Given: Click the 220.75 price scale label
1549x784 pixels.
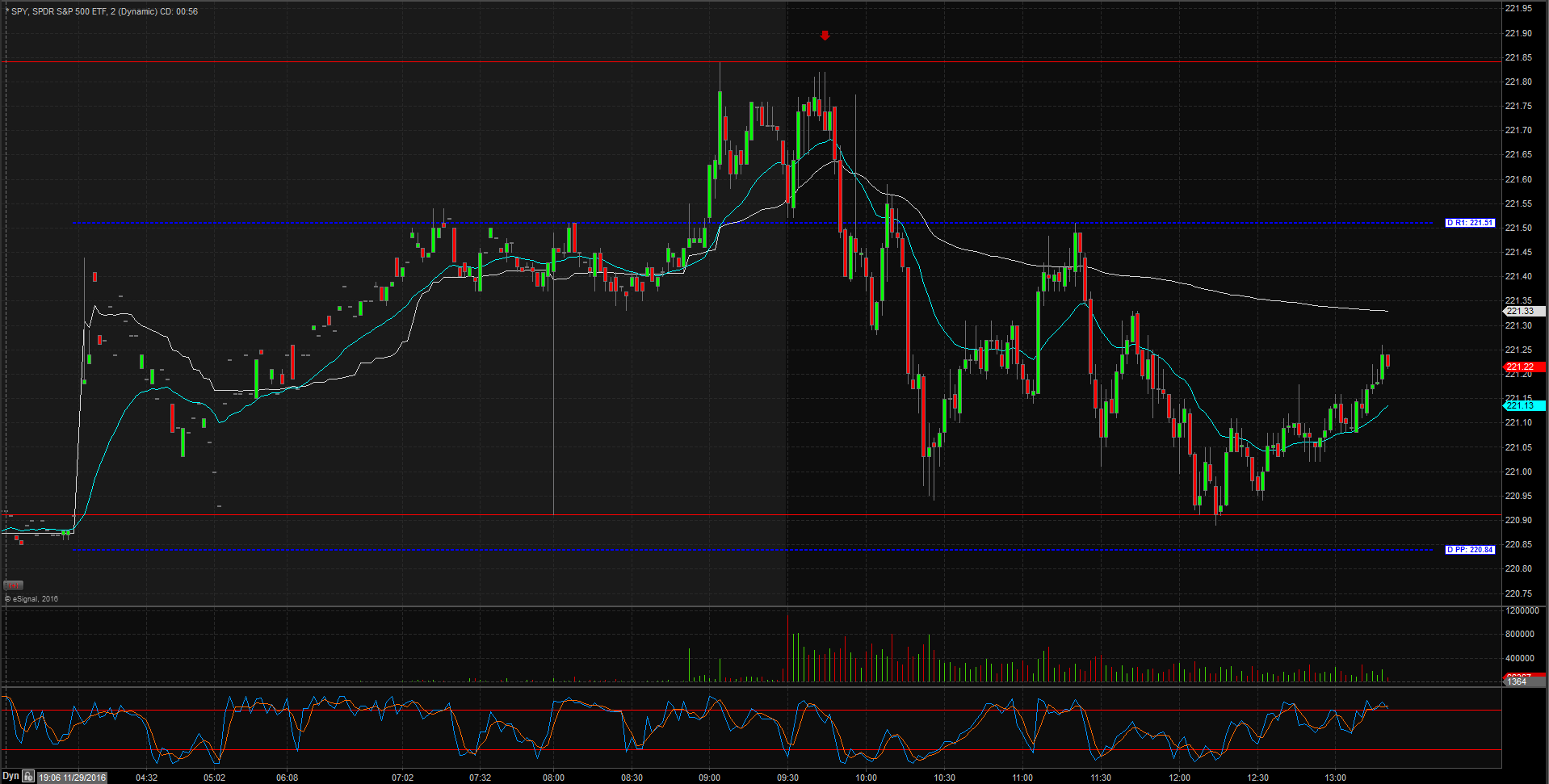Looking at the screenshot, I should pos(1519,593).
